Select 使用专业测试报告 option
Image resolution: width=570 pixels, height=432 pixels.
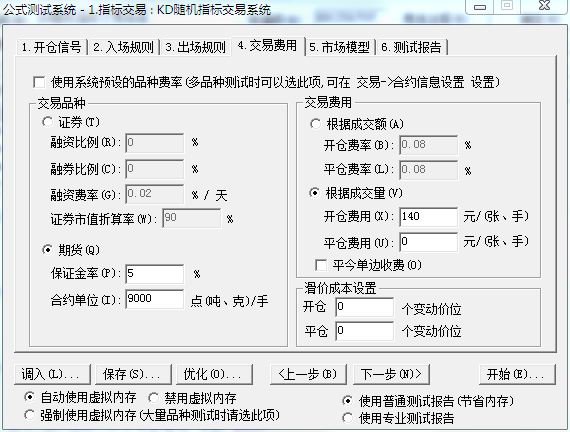[348, 418]
